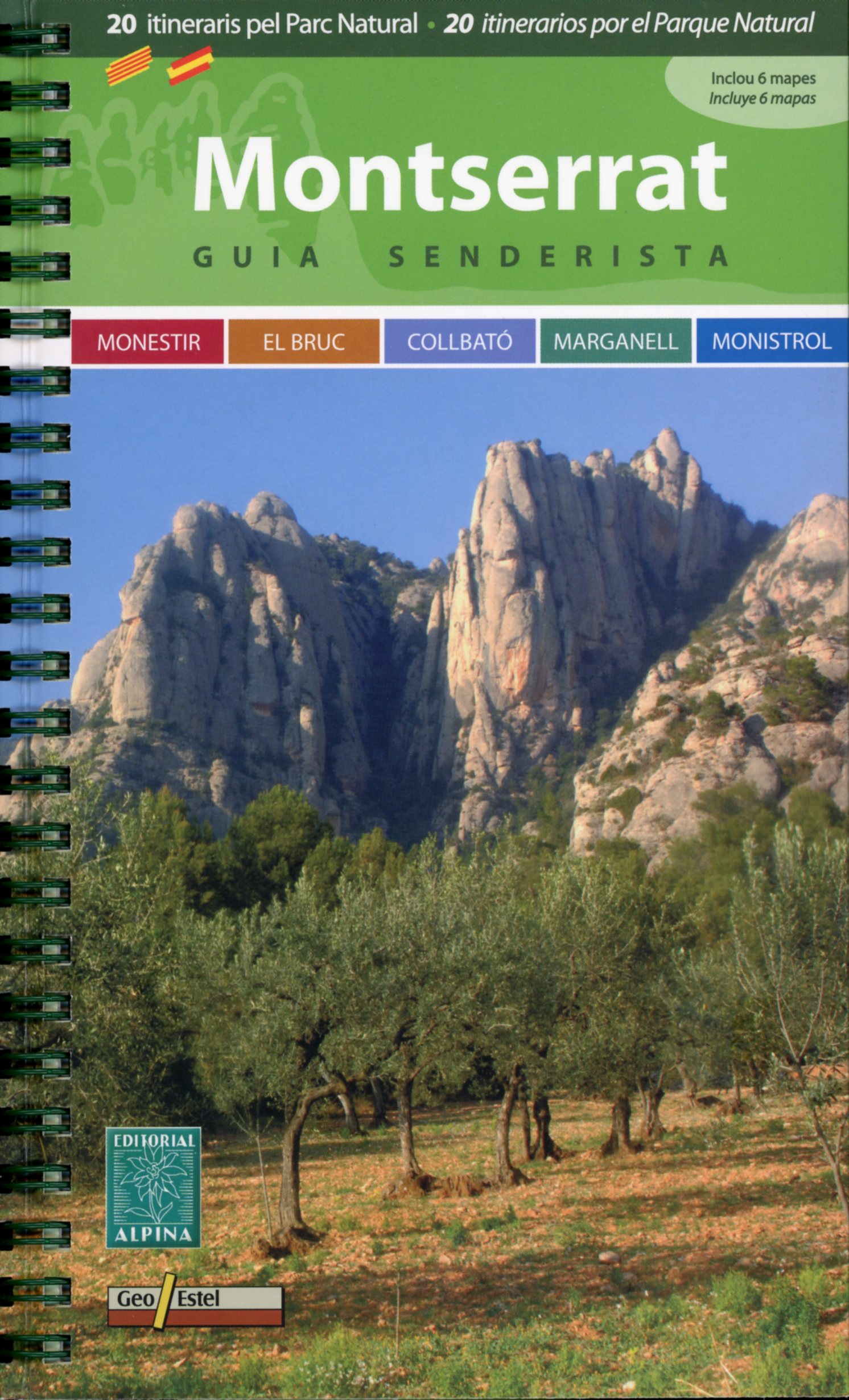Click the clear blue sky area

click(x=285, y=433)
